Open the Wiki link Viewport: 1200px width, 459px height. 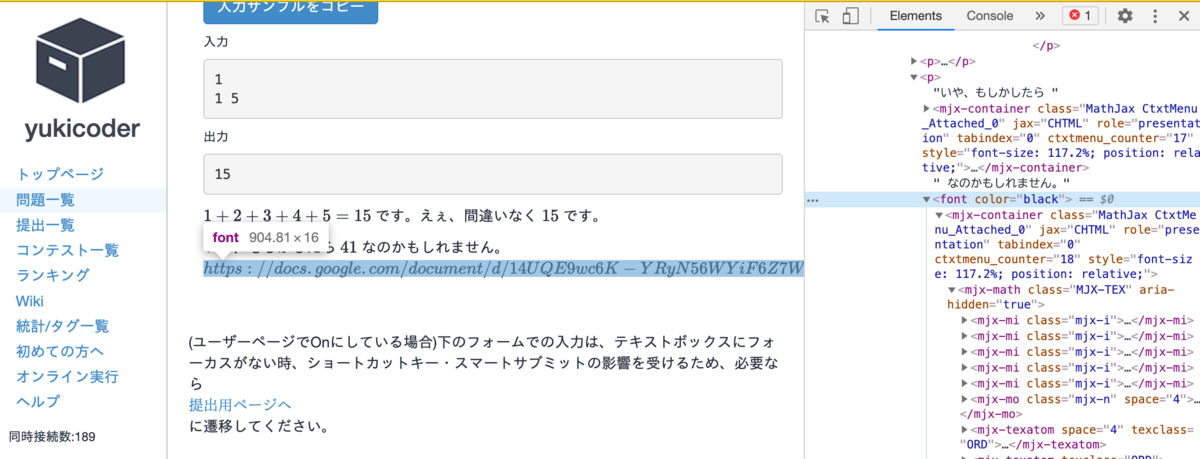pos(30,301)
